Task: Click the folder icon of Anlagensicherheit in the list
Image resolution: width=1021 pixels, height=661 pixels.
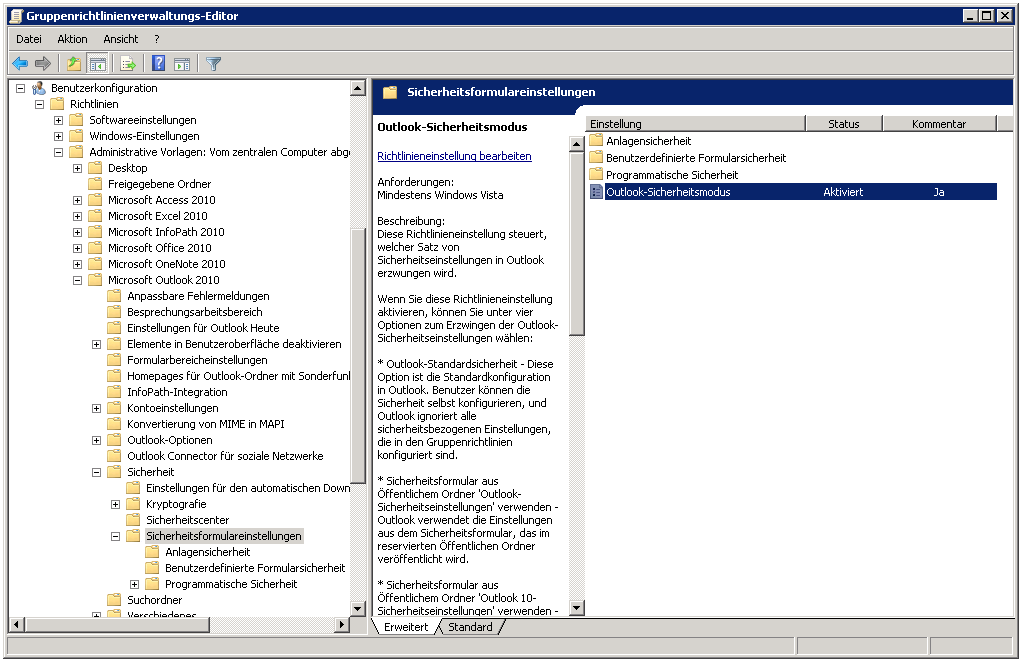Action: coord(596,140)
